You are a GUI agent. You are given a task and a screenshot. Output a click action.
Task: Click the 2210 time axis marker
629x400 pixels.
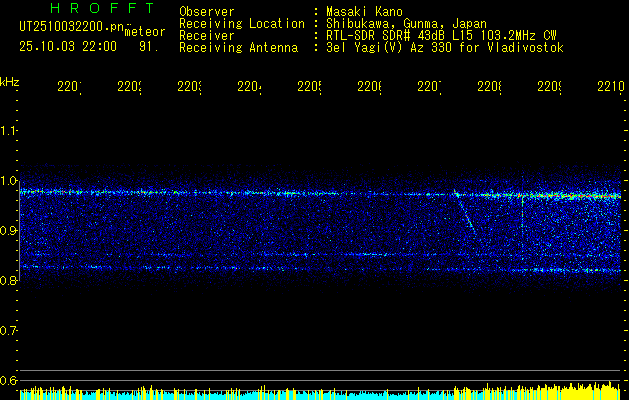611,86
